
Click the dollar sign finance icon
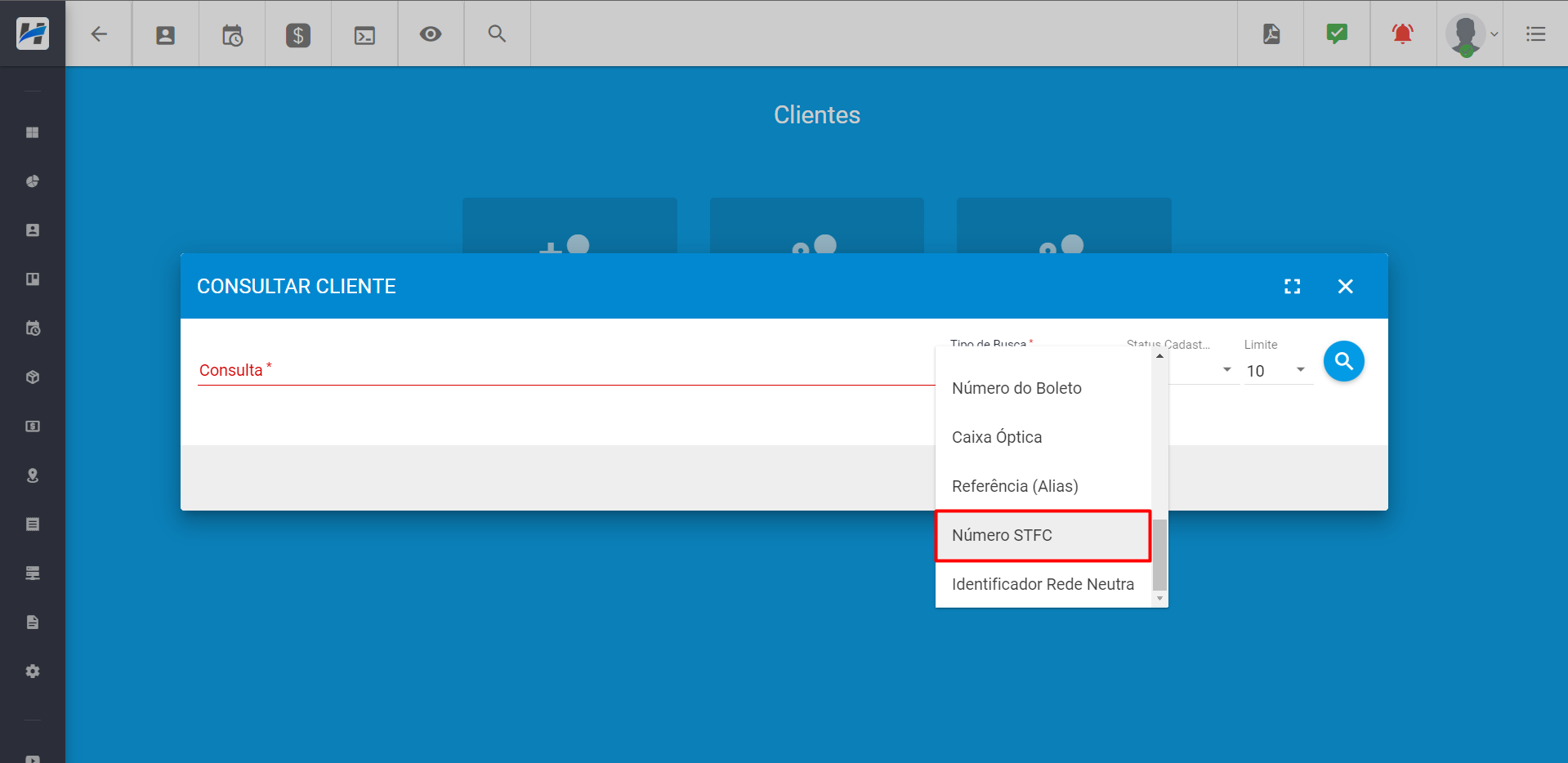click(x=298, y=34)
